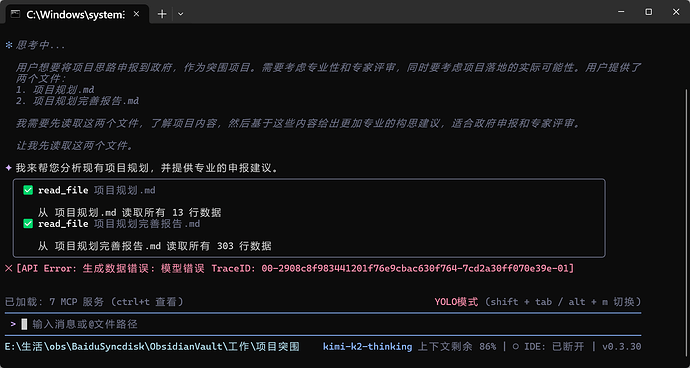Select the C:\Windows\system tab
The width and height of the screenshot is (690, 368).
[x=77, y=14]
